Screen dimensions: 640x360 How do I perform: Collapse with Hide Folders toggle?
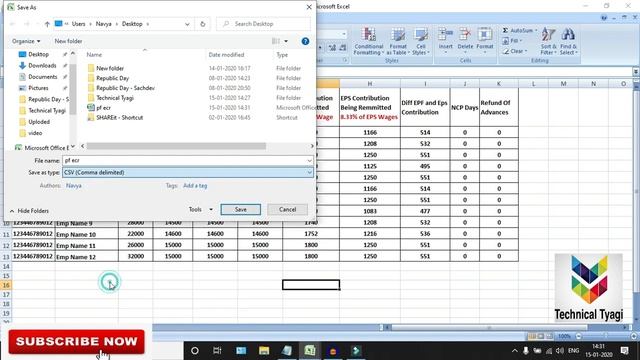click(x=29, y=211)
